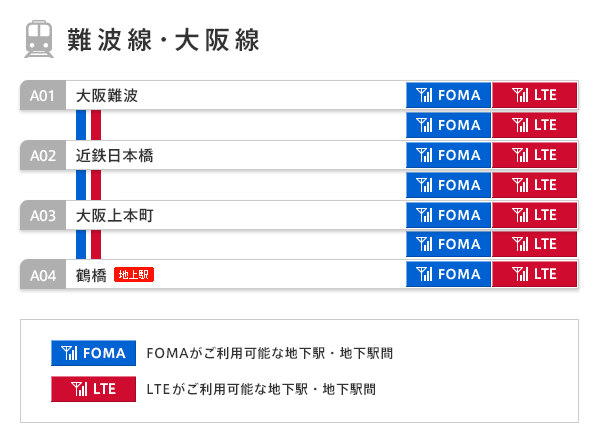This screenshot has width=599, height=443.
Task: Click the LTE badge for 大阪難波 station
Action: click(534, 95)
